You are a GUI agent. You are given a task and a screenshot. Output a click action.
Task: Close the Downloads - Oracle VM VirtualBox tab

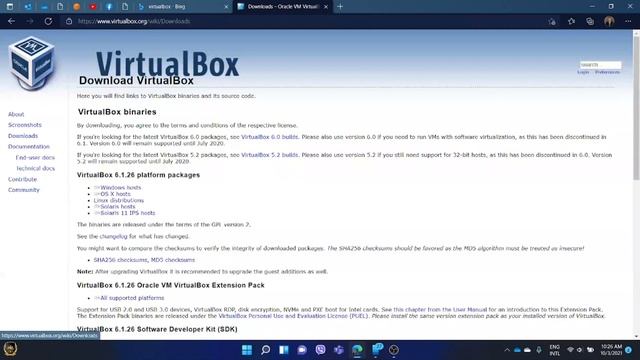pos(326,7)
